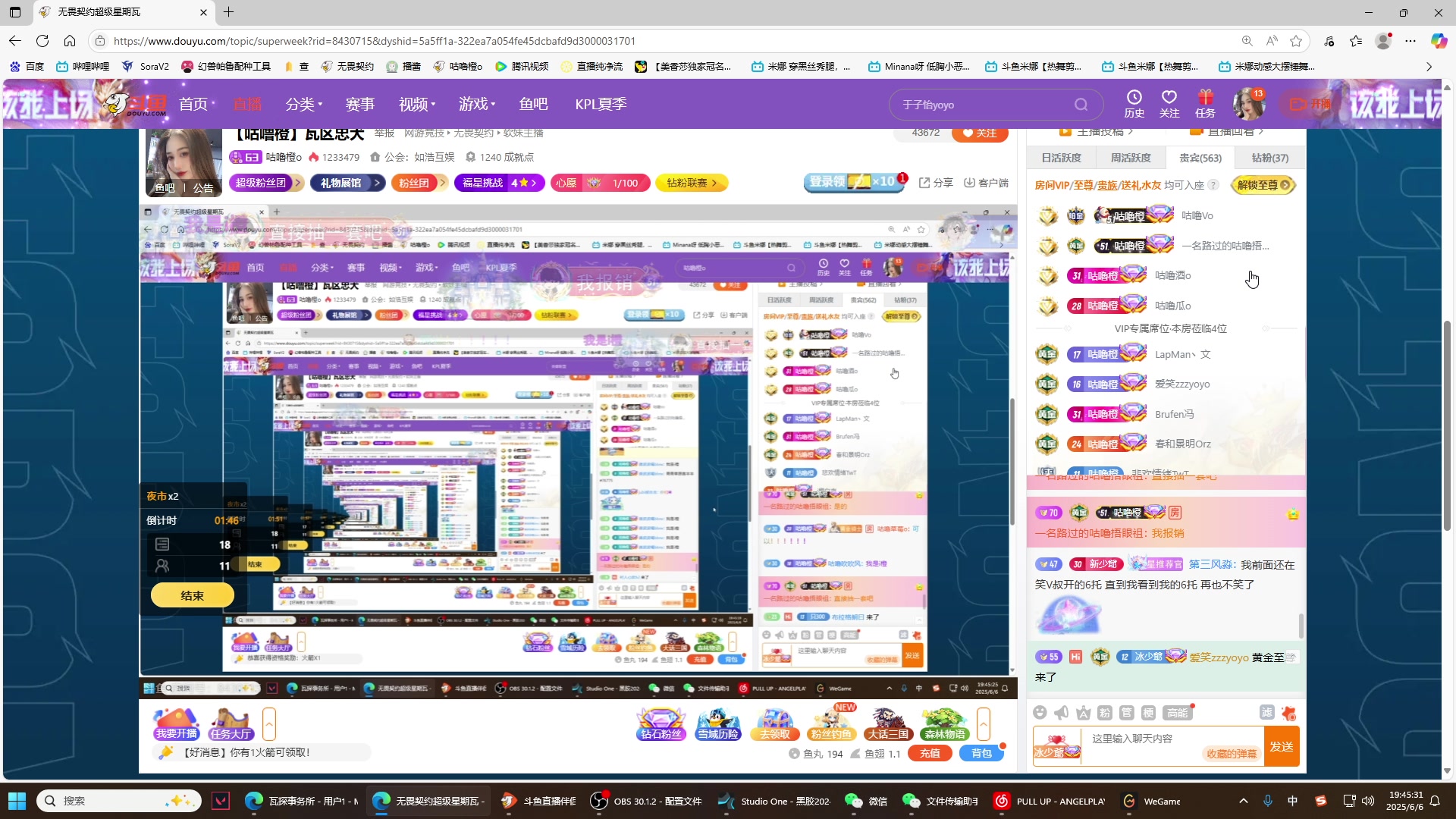
Task: Open 雪域历险 penguin game icon
Action: pyautogui.click(x=718, y=724)
